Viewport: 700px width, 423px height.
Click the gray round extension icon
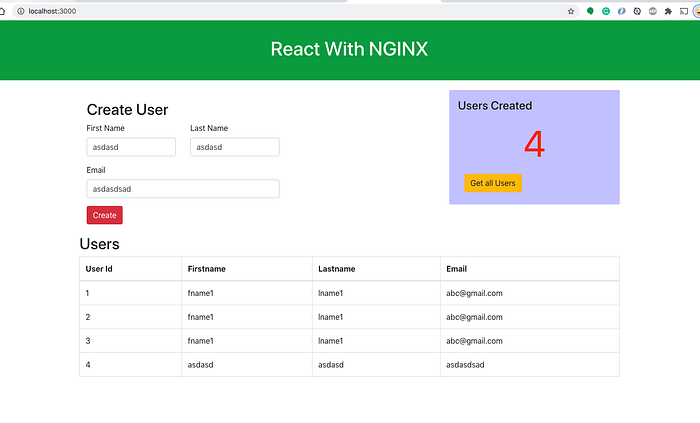653,11
